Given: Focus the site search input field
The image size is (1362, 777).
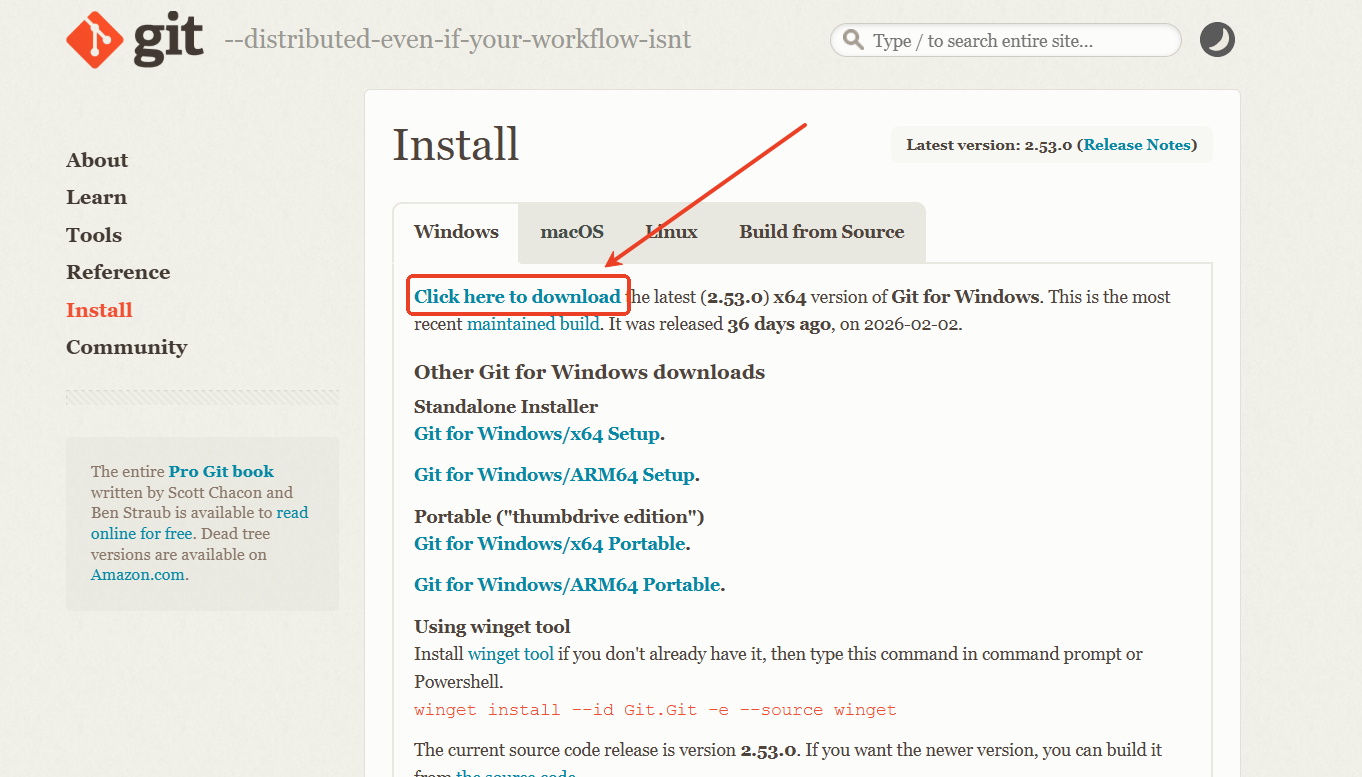Looking at the screenshot, I should [x=1006, y=41].
